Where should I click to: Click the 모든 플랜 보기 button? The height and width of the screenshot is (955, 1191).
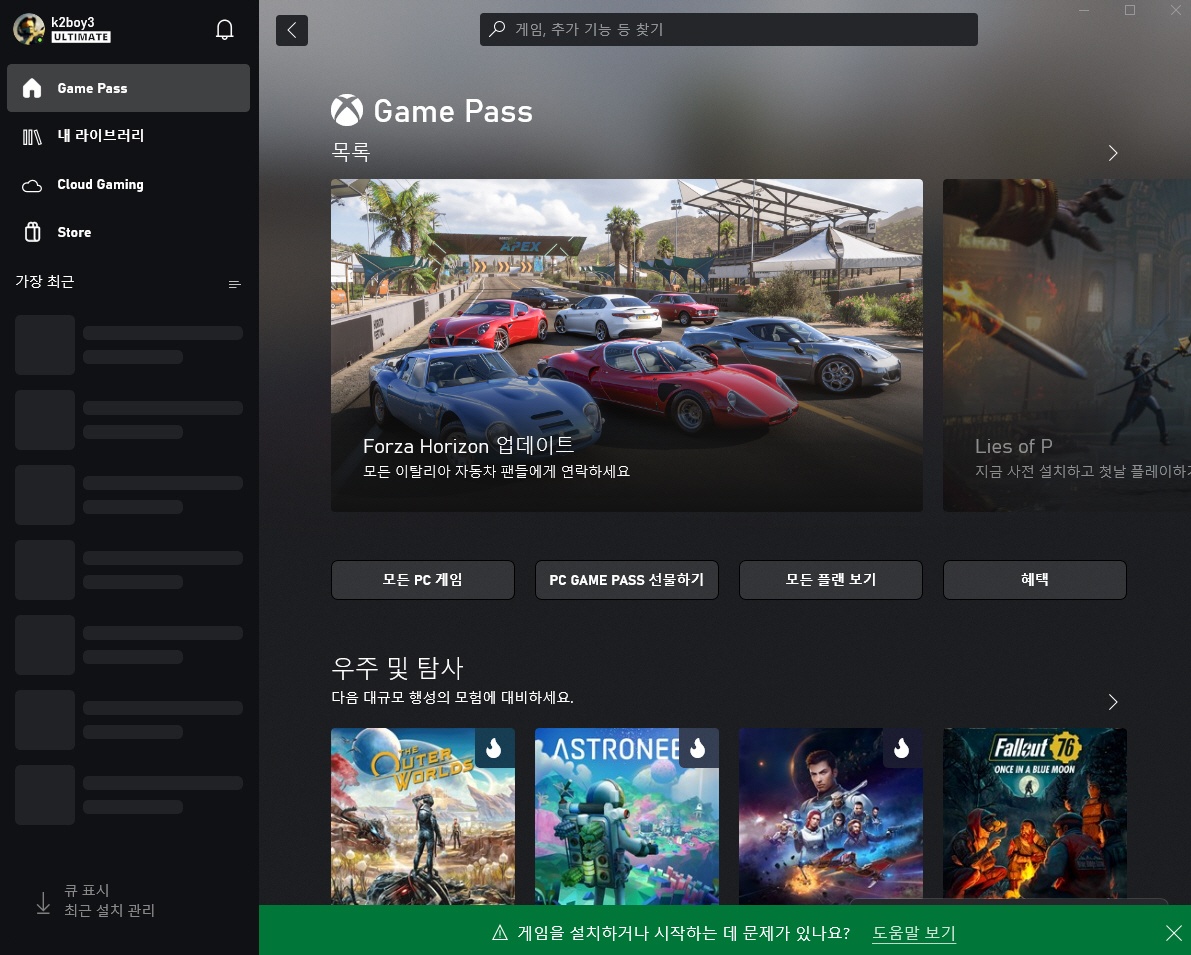point(831,580)
